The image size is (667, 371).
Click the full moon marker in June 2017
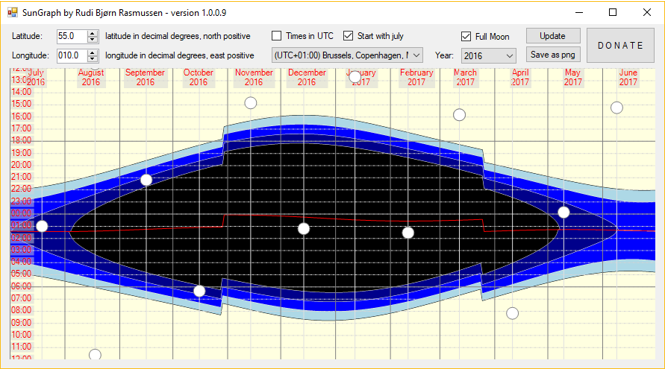(616, 108)
